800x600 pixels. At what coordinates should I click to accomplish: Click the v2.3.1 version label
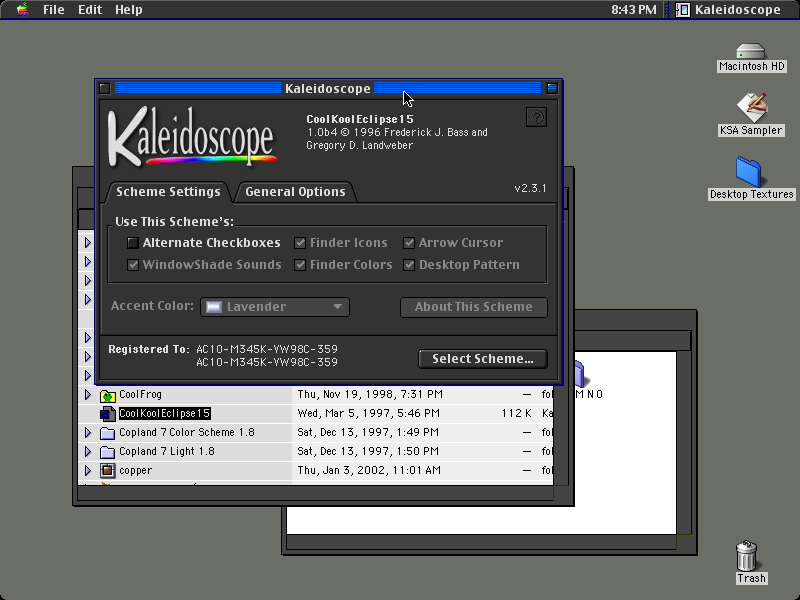[530, 188]
